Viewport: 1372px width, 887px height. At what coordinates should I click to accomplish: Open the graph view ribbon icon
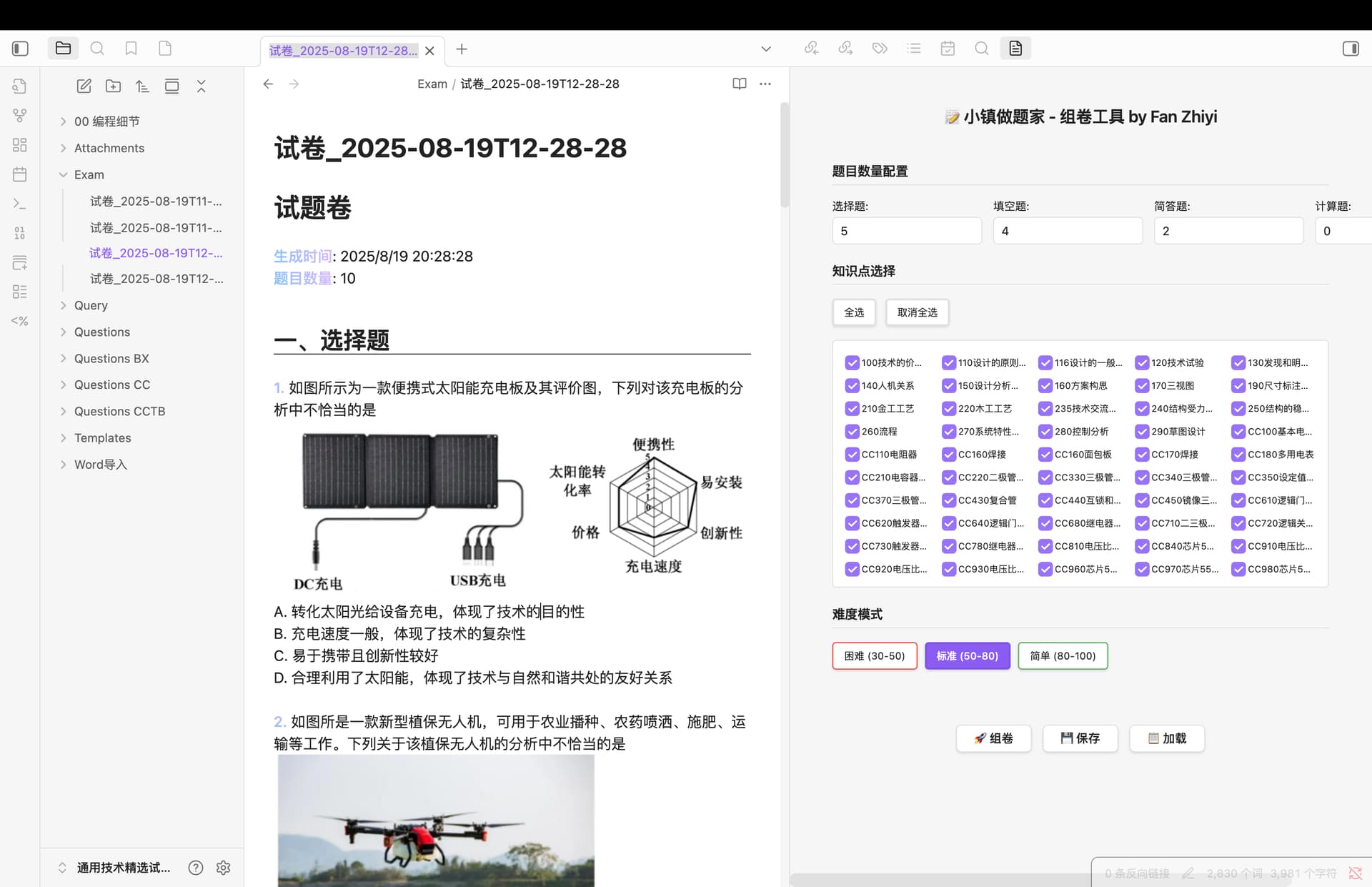tap(20, 115)
